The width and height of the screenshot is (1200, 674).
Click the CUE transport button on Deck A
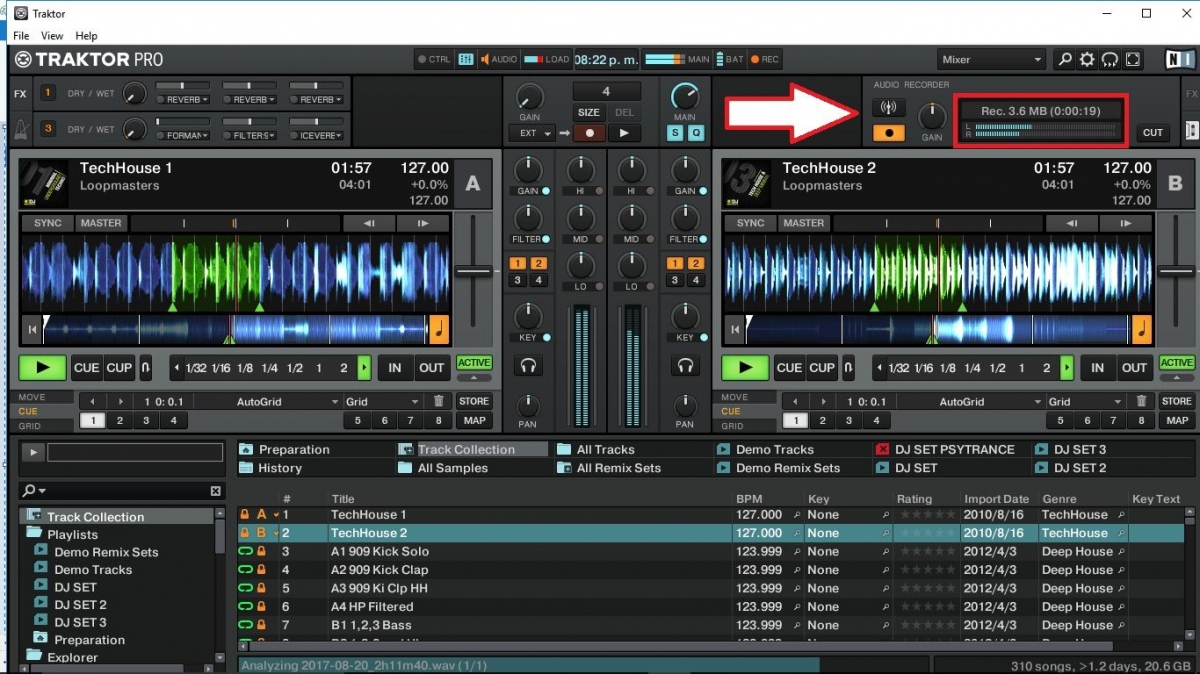tap(87, 368)
